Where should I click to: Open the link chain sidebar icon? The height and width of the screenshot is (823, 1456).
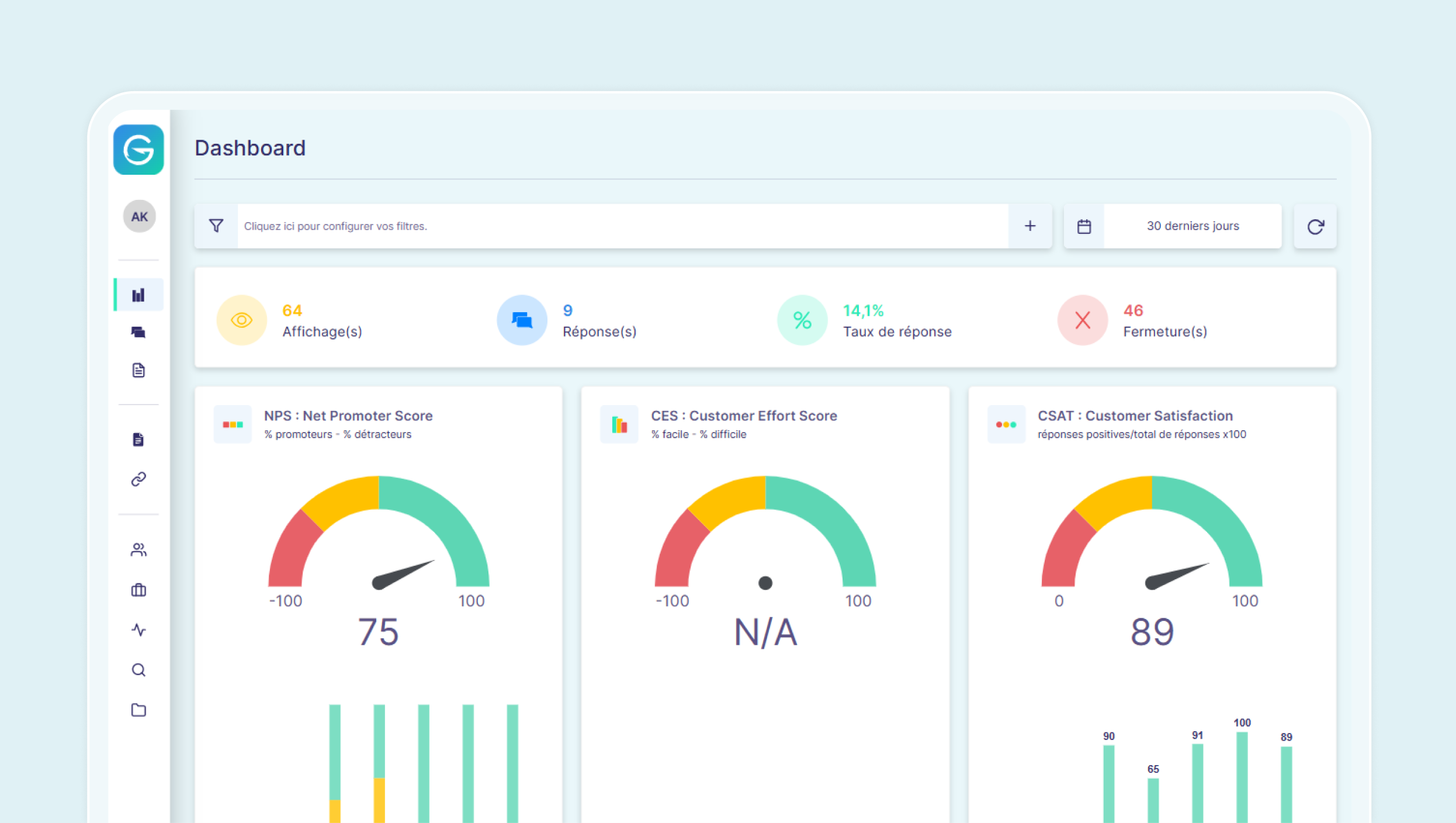point(138,479)
